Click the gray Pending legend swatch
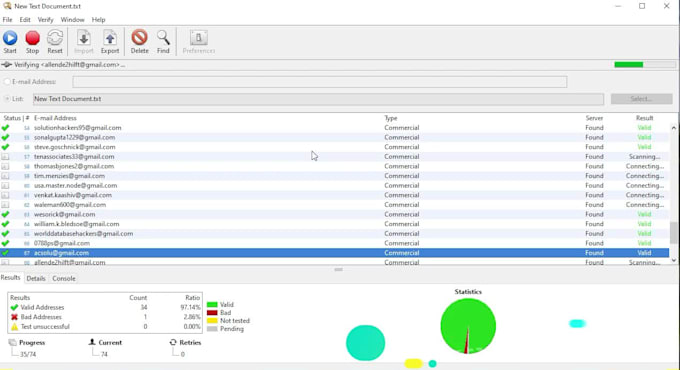The height and width of the screenshot is (370, 680). [x=212, y=329]
